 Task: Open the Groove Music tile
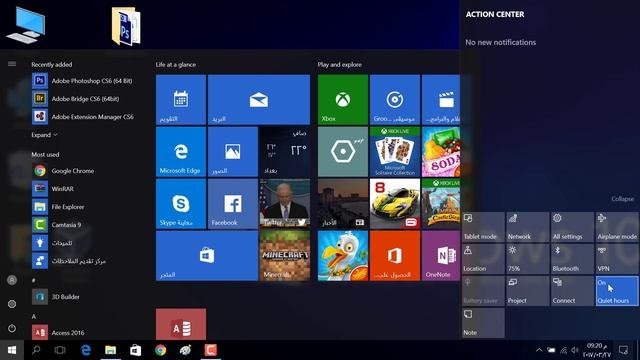click(x=395, y=100)
